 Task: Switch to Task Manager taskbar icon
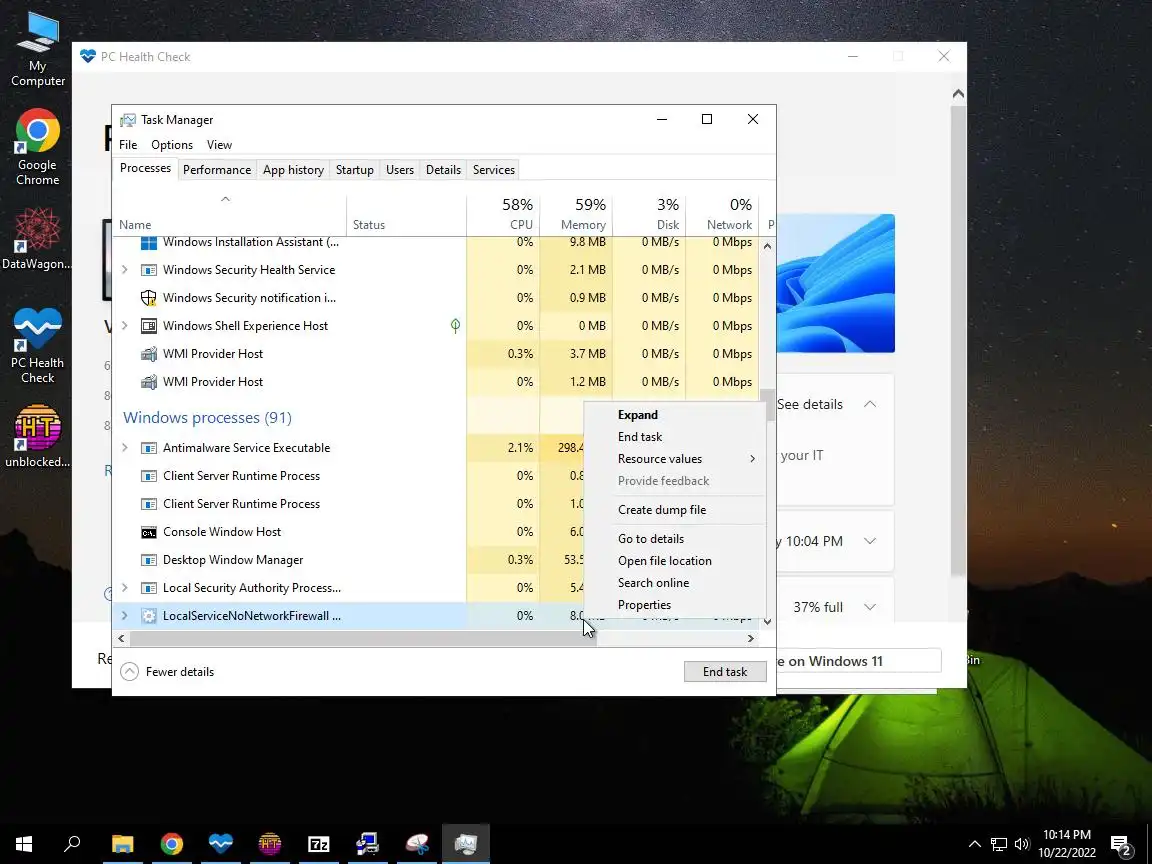(x=466, y=843)
